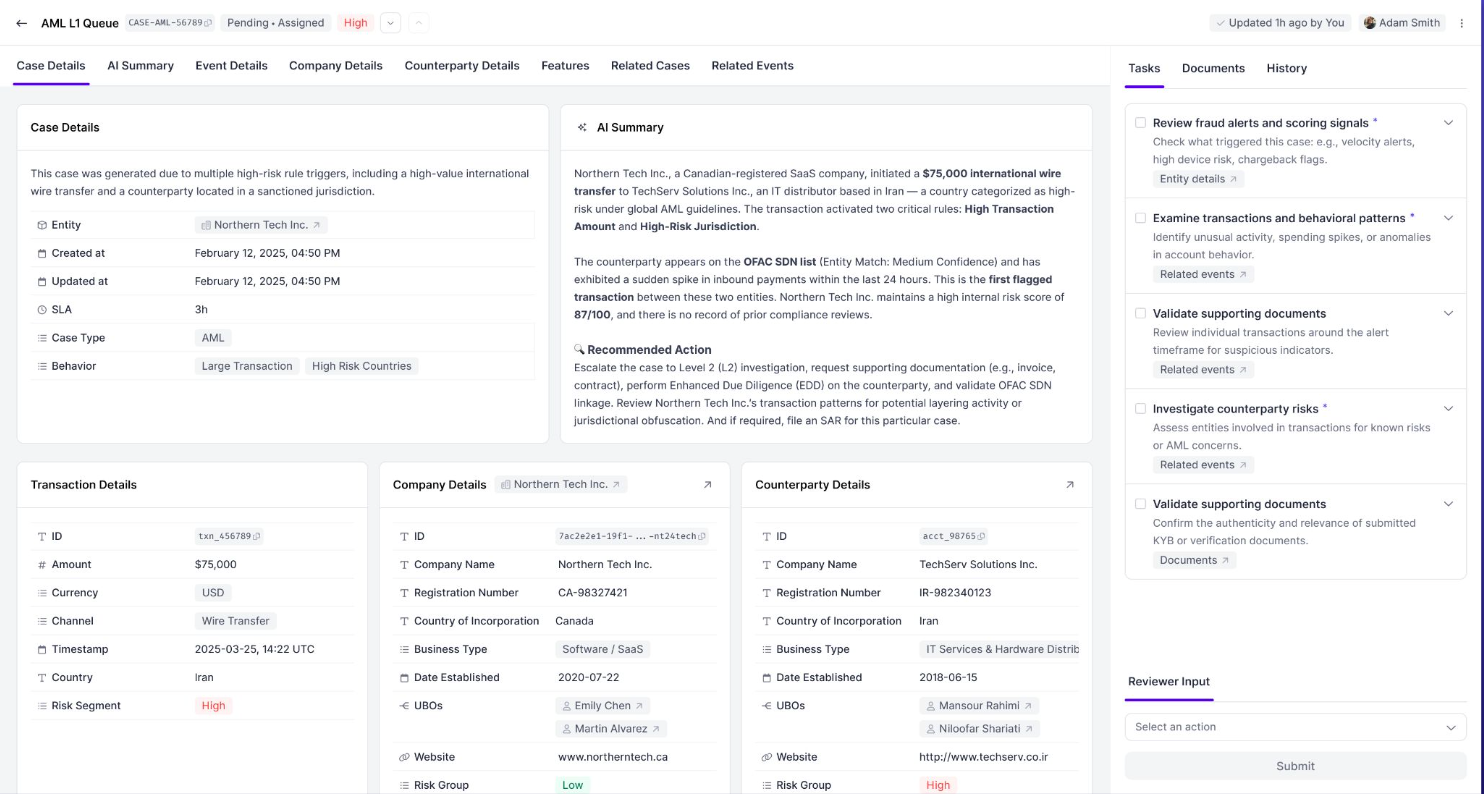Switch to the History panel tab
Viewport: 1484px width, 794px height.
tap(1286, 69)
